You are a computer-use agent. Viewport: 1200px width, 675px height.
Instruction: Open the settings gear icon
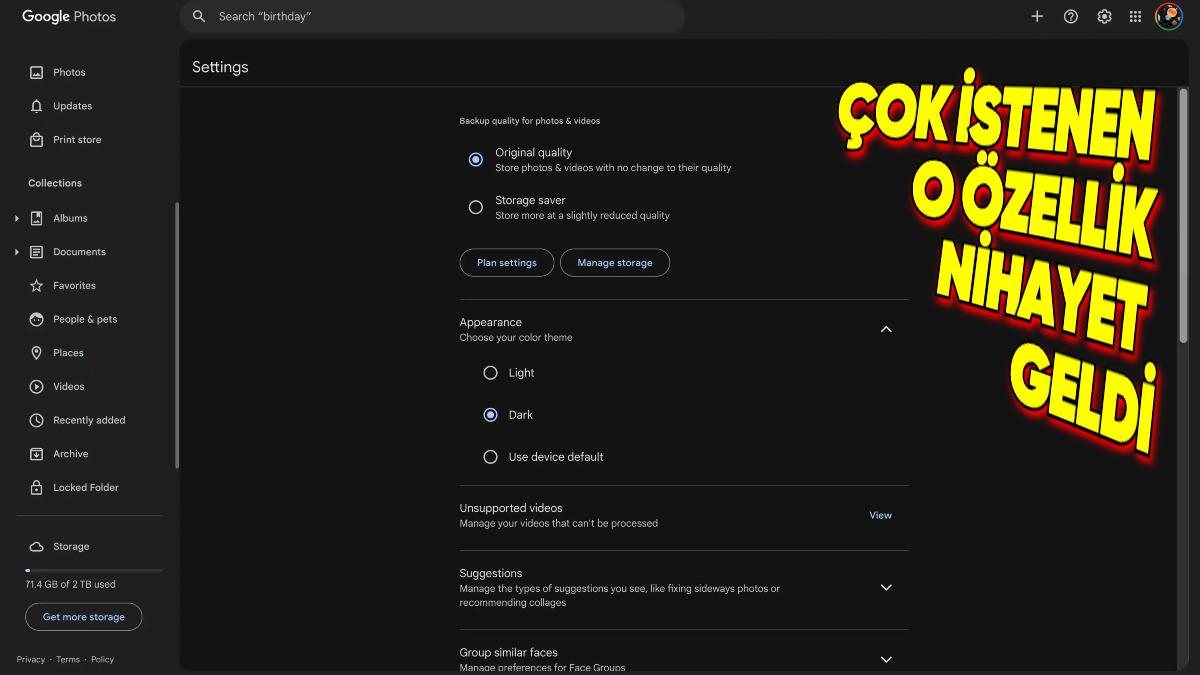point(1104,16)
